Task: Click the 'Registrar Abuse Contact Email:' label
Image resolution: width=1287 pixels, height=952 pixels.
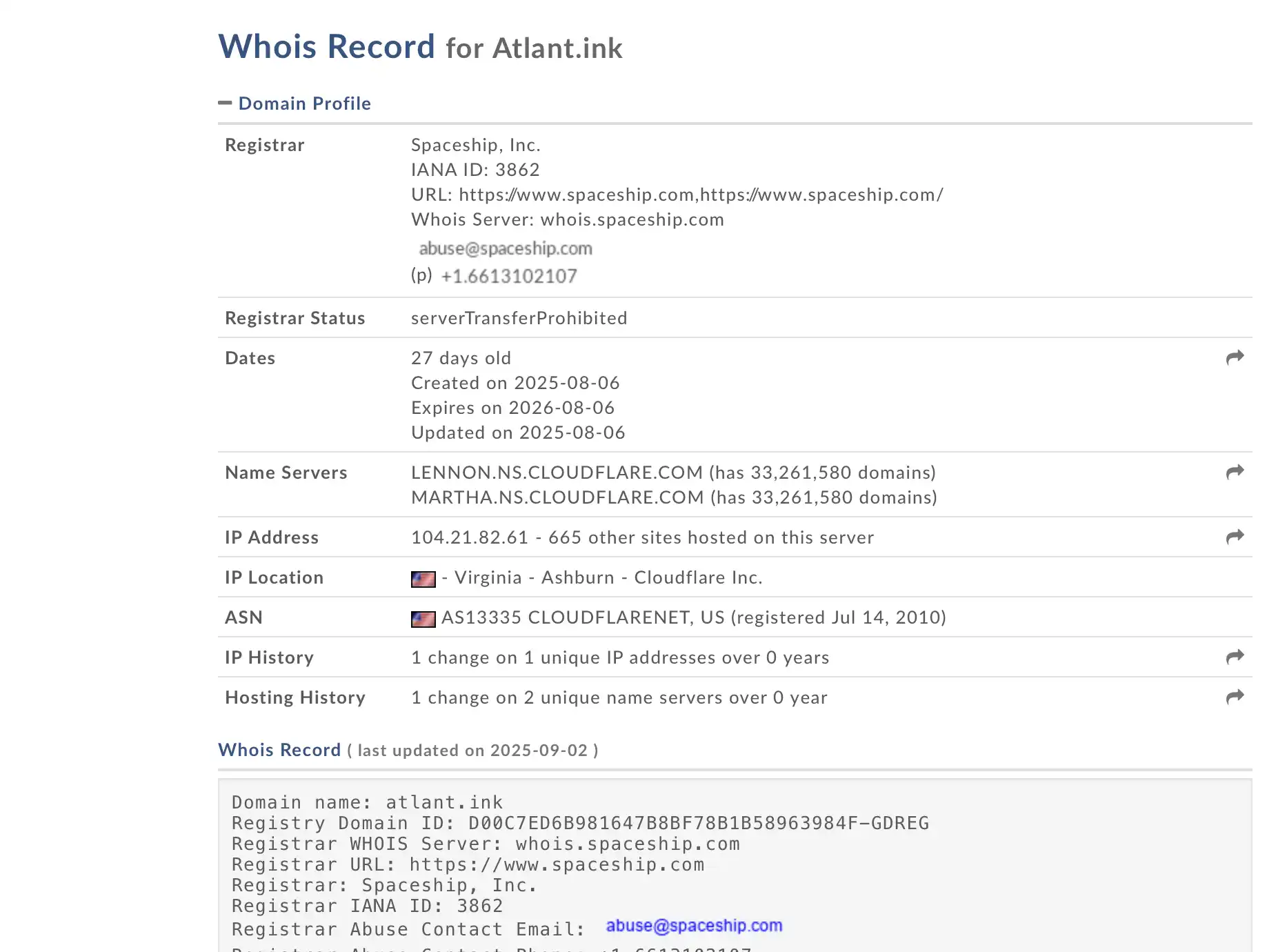Action: coord(408,929)
